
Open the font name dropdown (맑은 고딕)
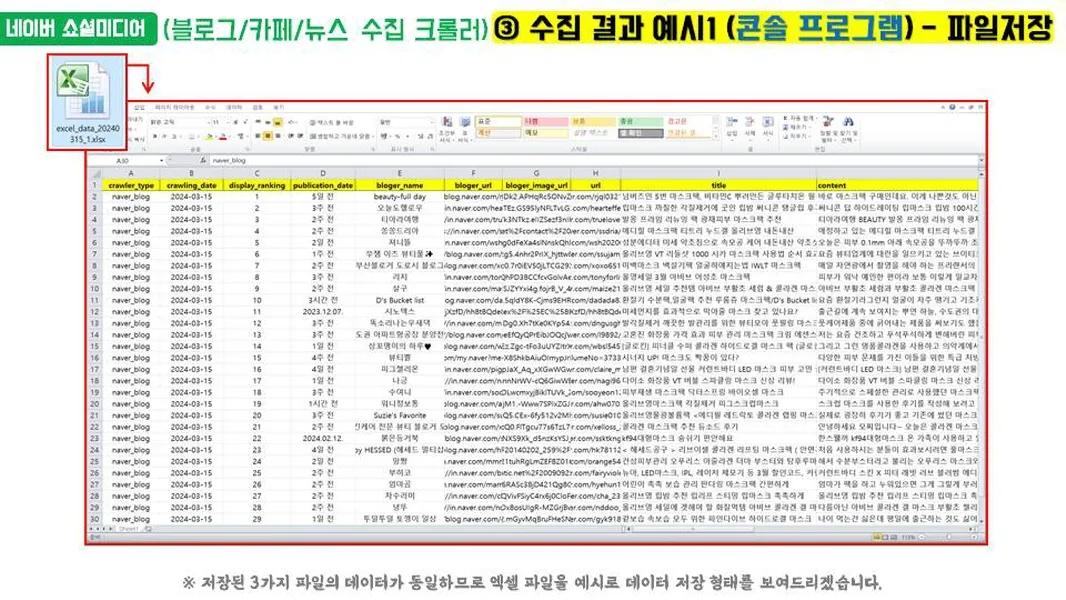tap(208, 122)
